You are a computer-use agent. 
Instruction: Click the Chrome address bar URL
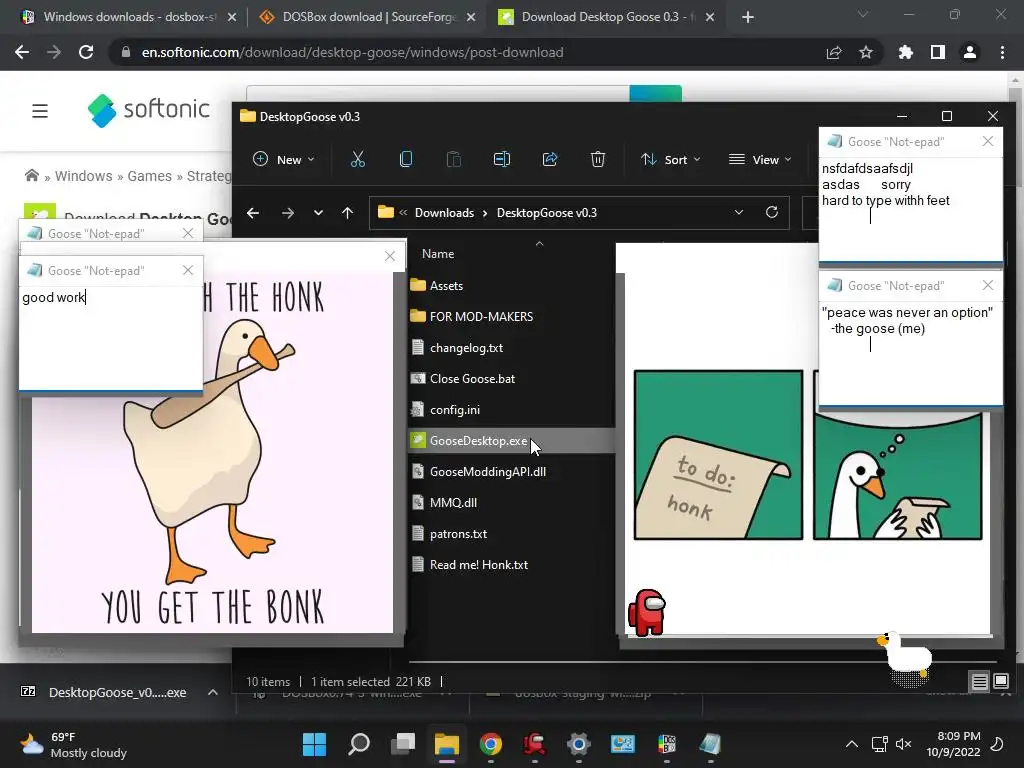[x=353, y=52]
